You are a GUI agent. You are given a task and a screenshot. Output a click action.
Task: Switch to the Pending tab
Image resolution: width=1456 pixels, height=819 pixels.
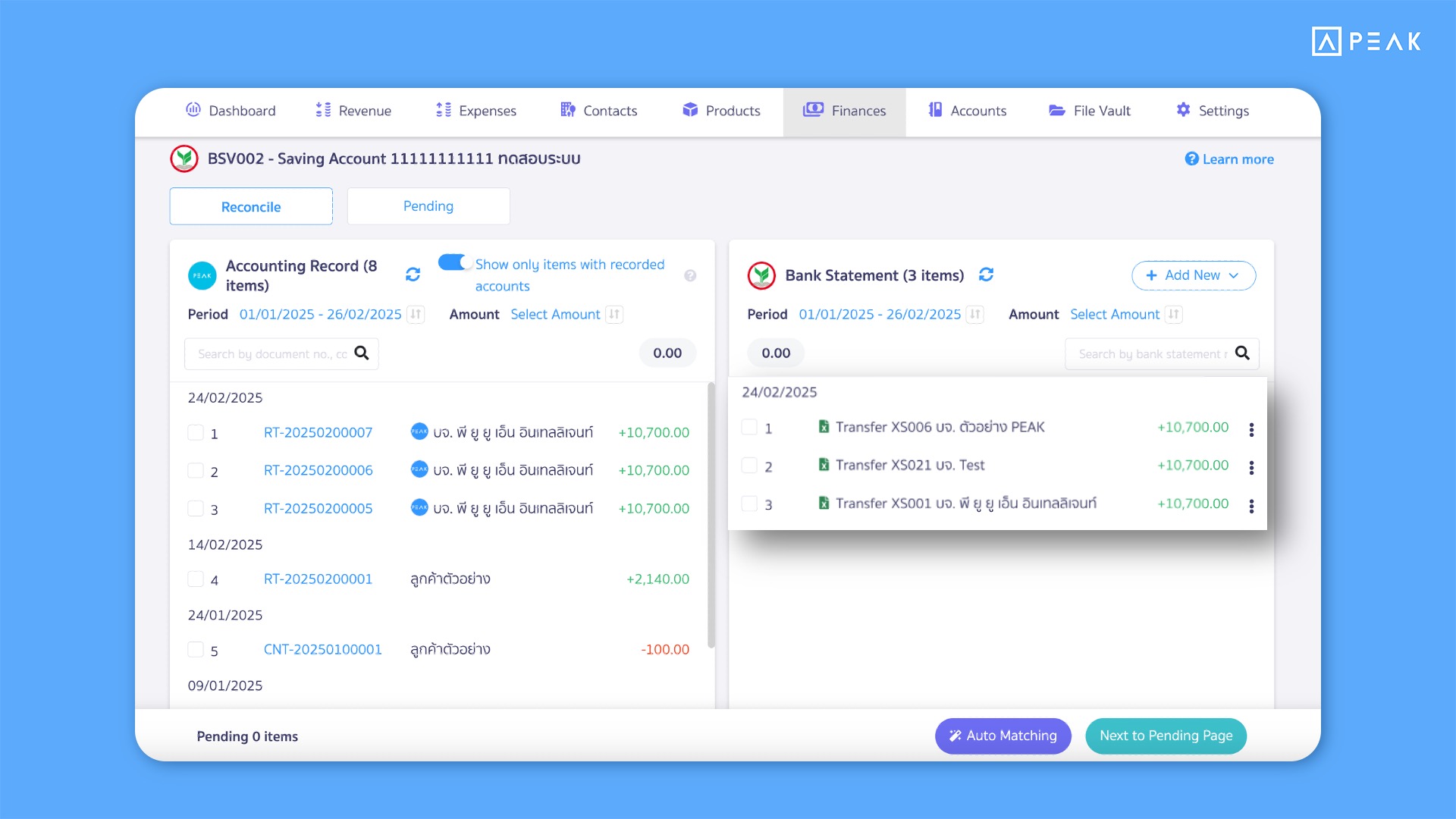click(428, 206)
